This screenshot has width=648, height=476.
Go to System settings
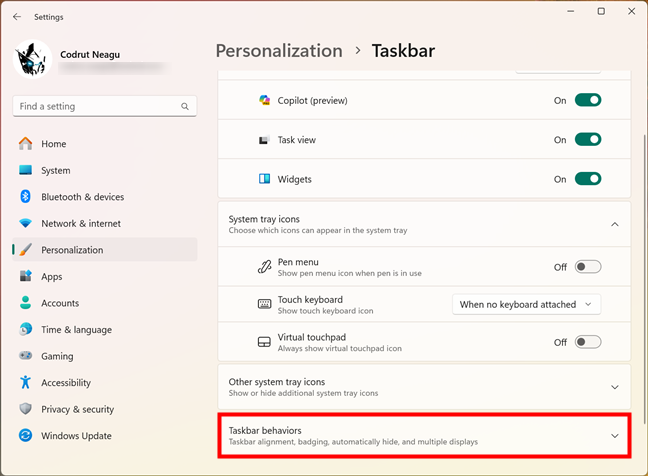pyautogui.click(x=105, y=170)
